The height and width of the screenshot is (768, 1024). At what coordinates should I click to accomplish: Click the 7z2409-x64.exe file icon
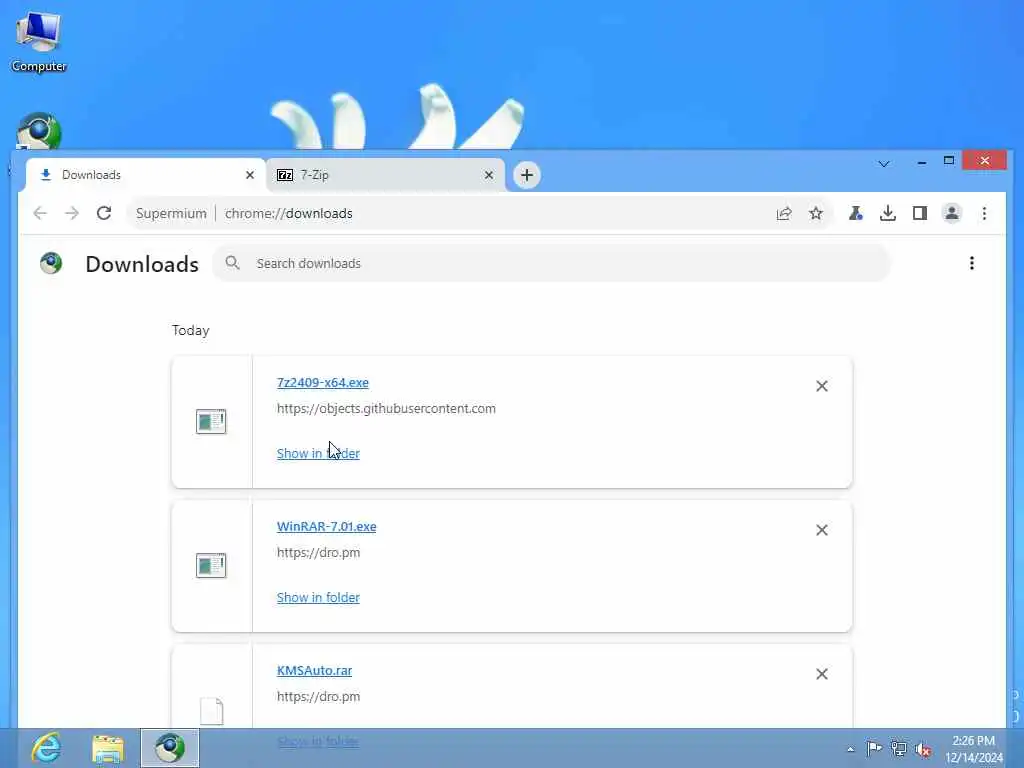(x=211, y=421)
